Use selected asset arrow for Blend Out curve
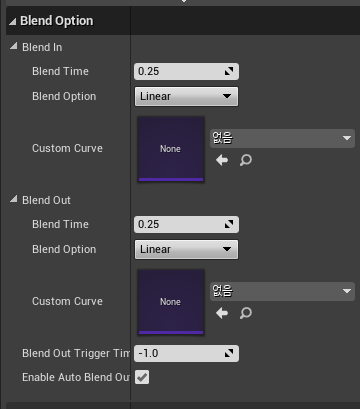The image size is (360, 409). (x=222, y=313)
